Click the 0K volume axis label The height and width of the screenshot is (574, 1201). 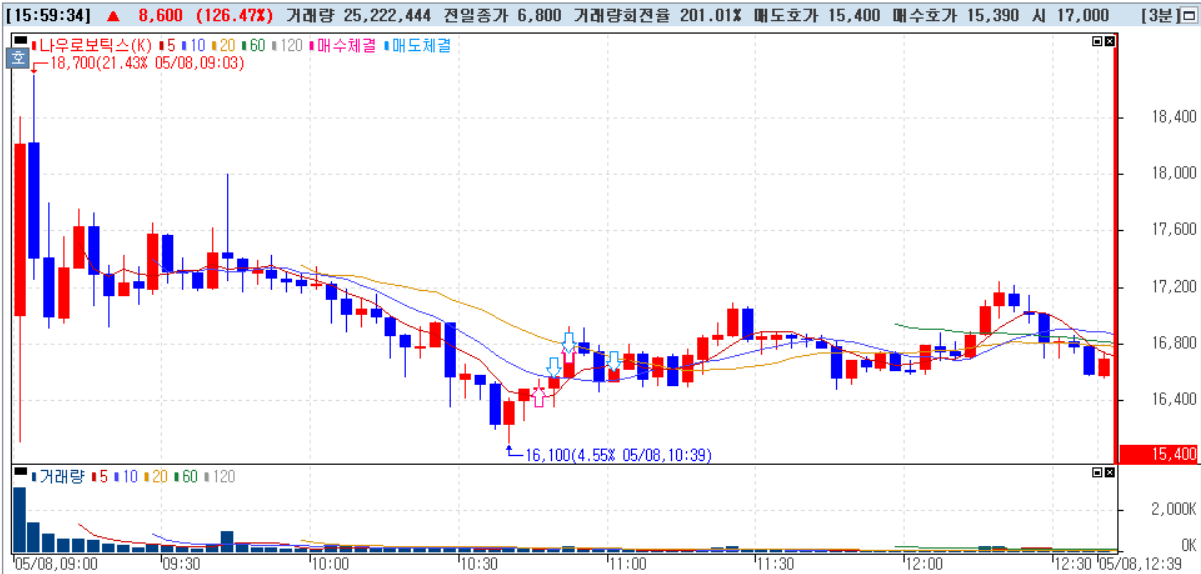1189,545
